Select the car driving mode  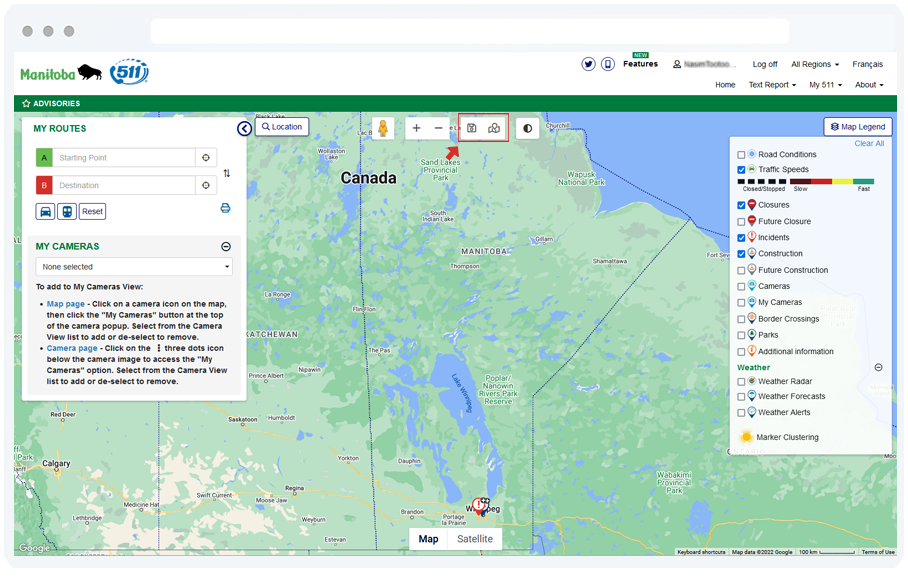[45, 211]
